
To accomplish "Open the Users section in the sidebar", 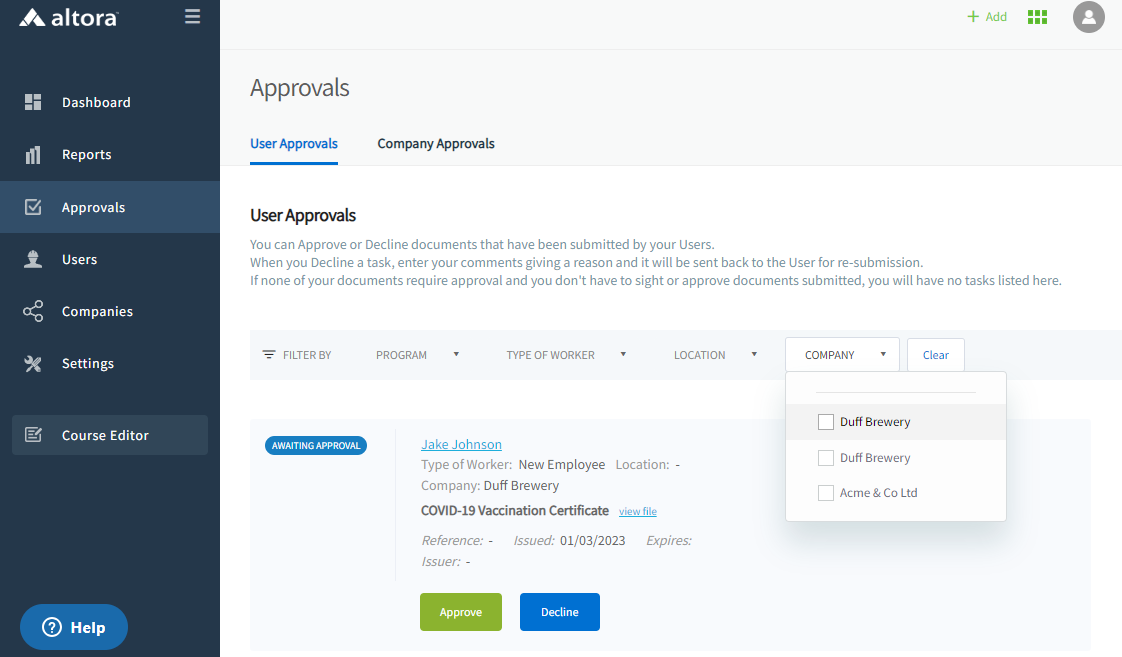I will click(x=79, y=259).
